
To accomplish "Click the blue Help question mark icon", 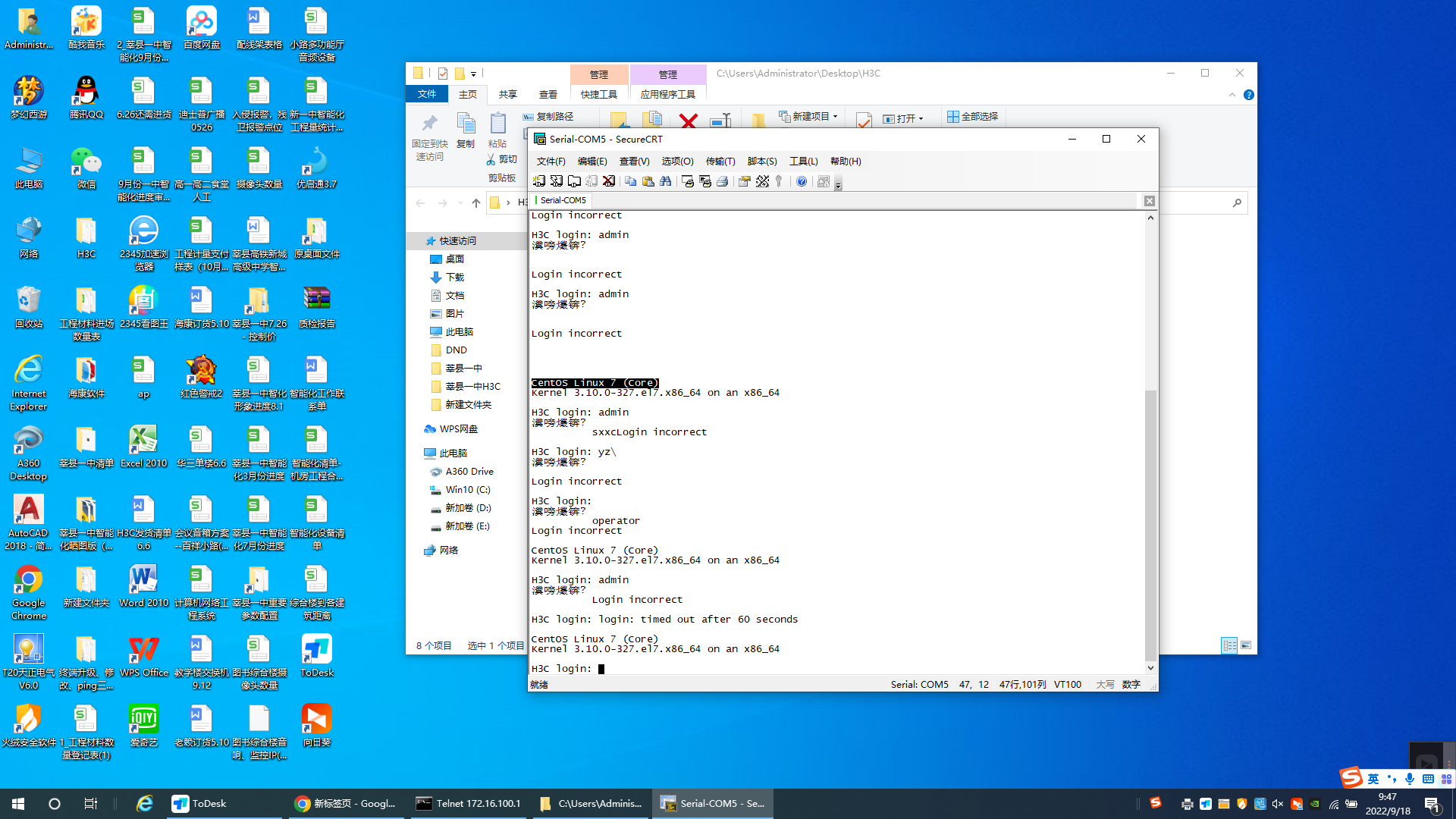I will [801, 181].
